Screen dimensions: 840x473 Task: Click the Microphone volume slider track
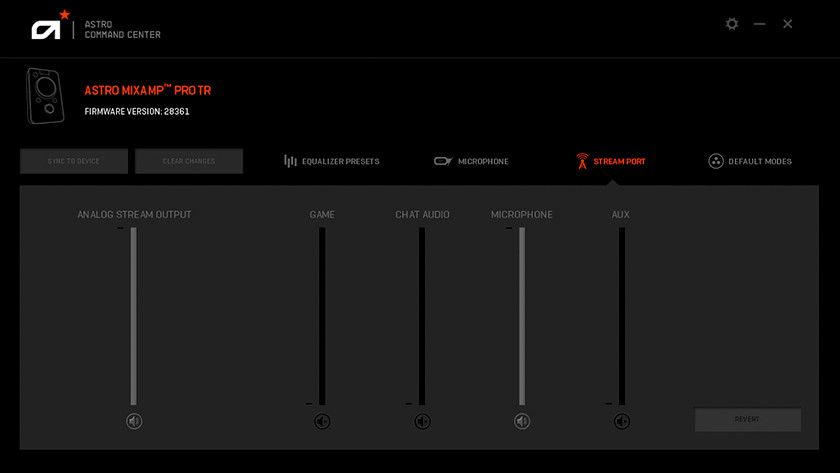coord(522,315)
